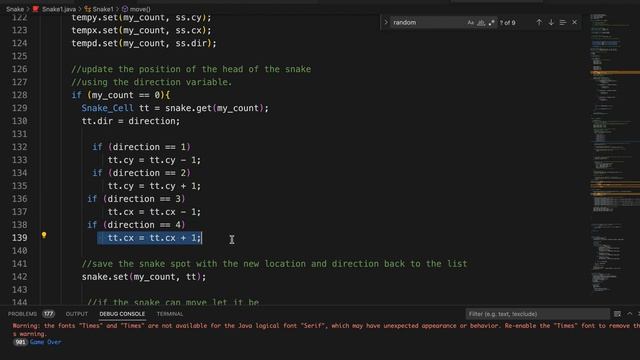
Task: Click 'tt.cy = tt.cy + 1;' on line 135
Action: coord(154,186)
